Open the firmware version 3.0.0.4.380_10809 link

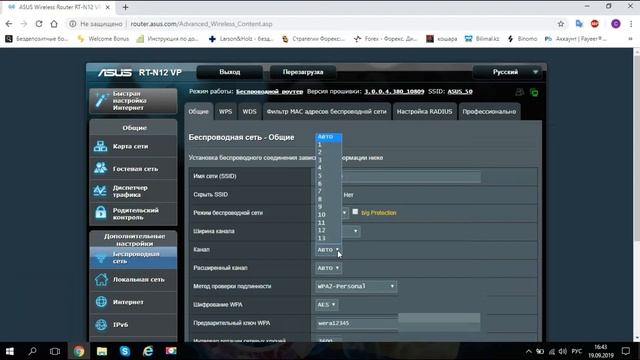point(394,91)
